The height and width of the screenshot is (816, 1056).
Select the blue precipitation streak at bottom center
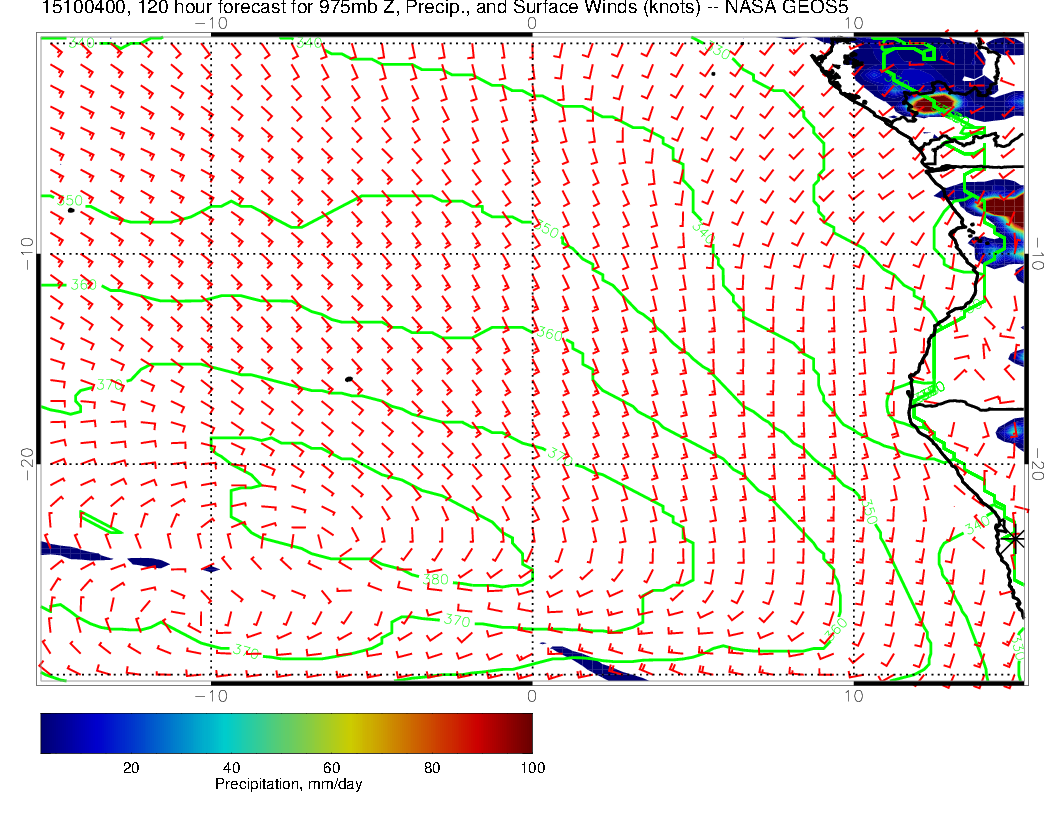pos(597,663)
